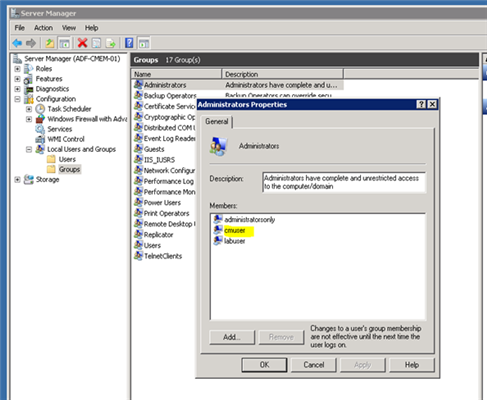487x400 pixels.
Task: Toggle the console tree pane toolbar icon
Action: tap(64, 43)
